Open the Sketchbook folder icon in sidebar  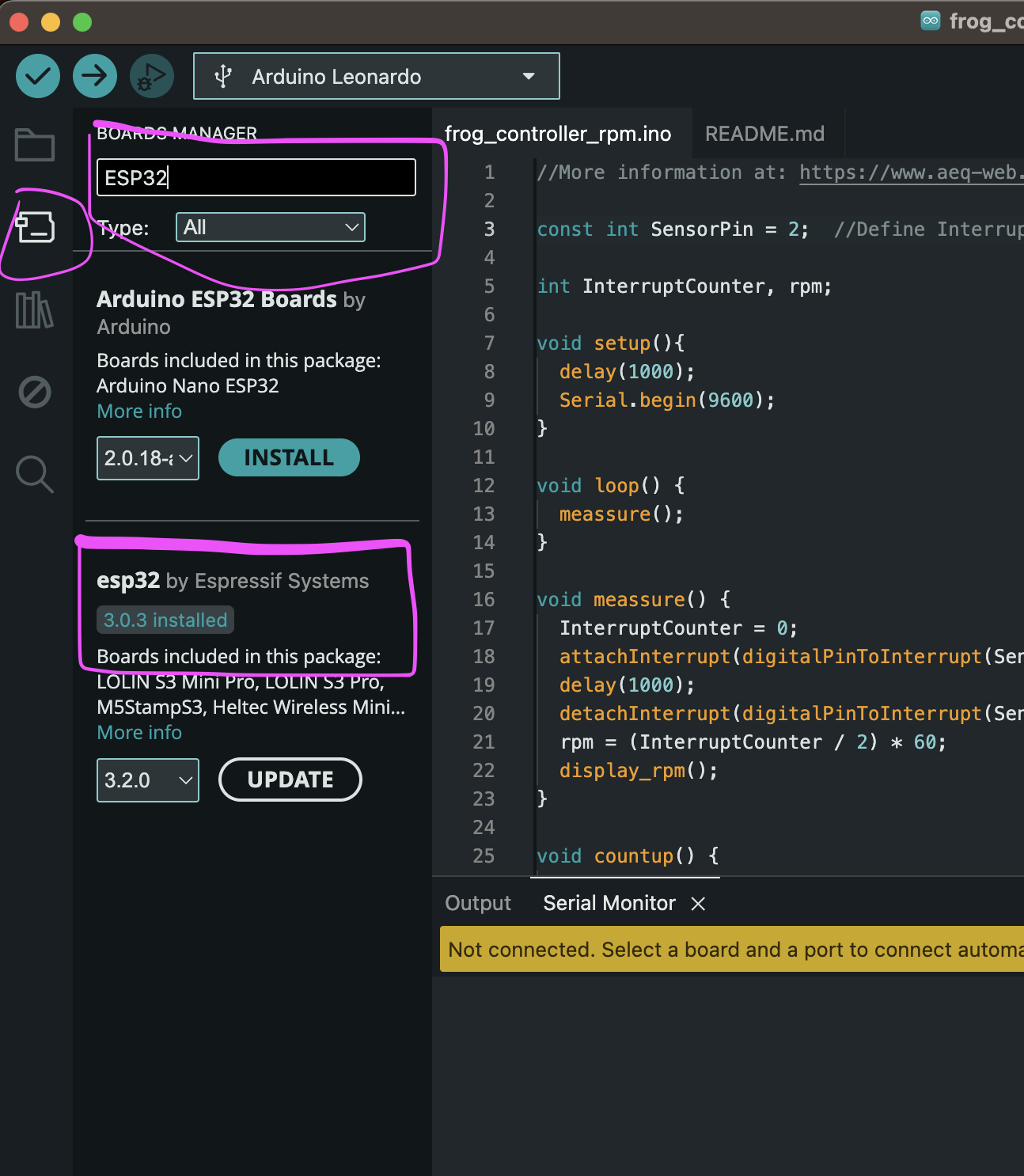35,145
